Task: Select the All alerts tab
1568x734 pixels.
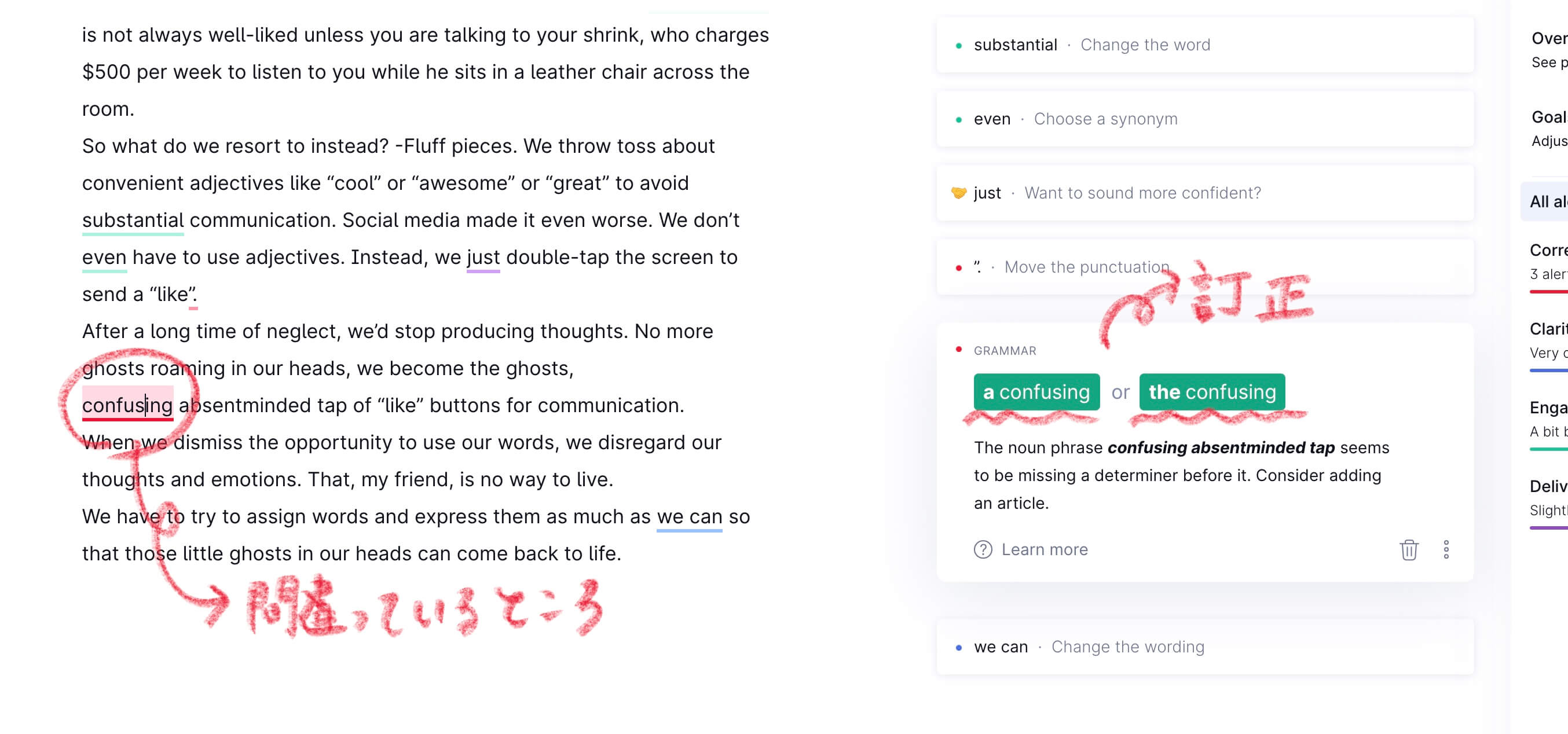Action: [x=1547, y=201]
